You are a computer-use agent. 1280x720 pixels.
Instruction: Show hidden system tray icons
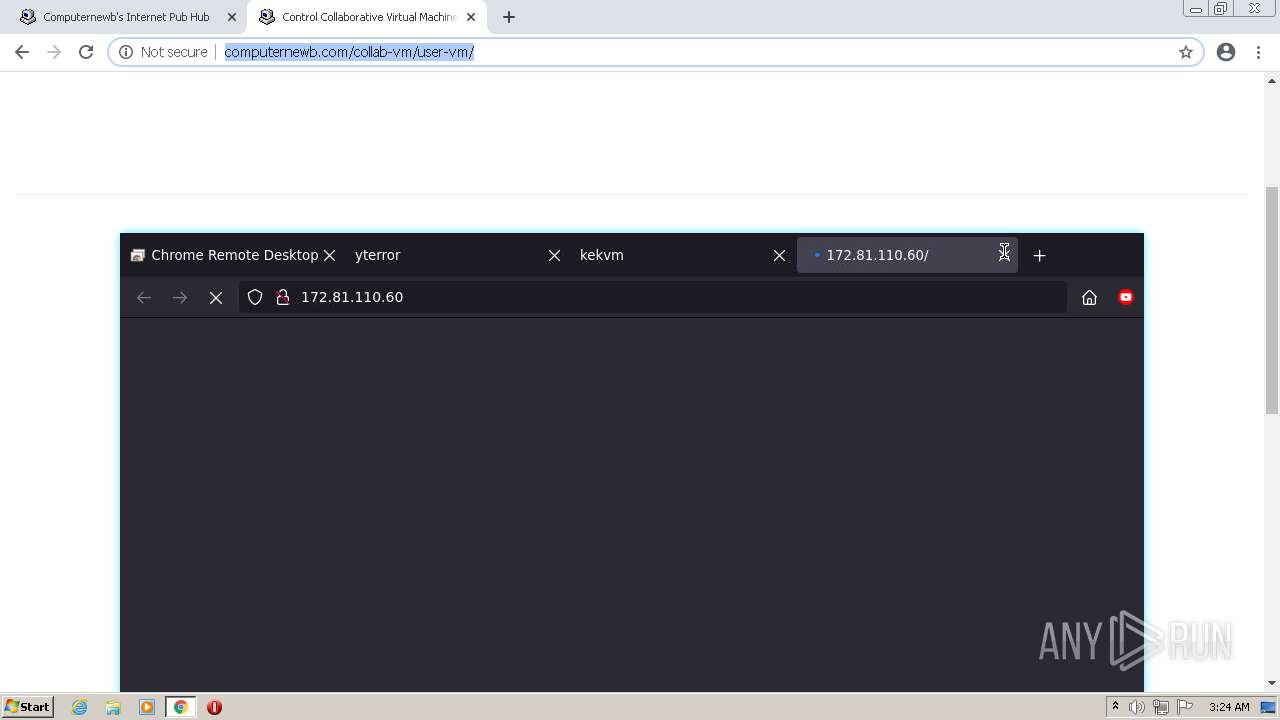tap(1115, 707)
